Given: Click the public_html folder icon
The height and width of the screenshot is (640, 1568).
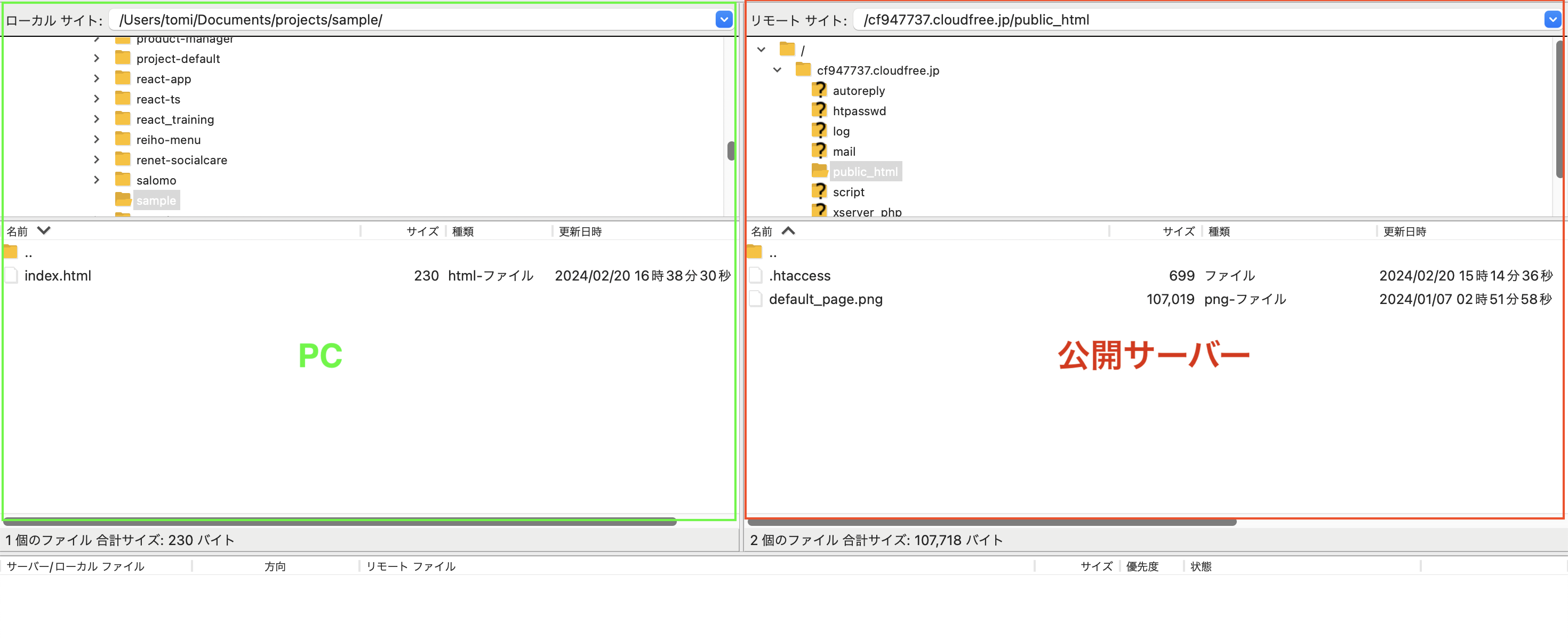Looking at the screenshot, I should pyautogui.click(x=819, y=171).
